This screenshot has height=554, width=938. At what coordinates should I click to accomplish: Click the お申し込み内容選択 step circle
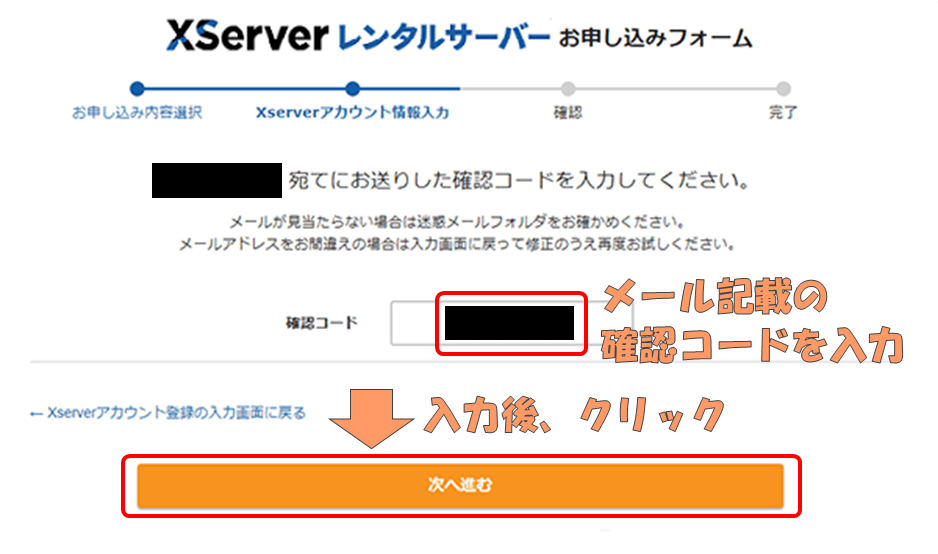point(137,89)
